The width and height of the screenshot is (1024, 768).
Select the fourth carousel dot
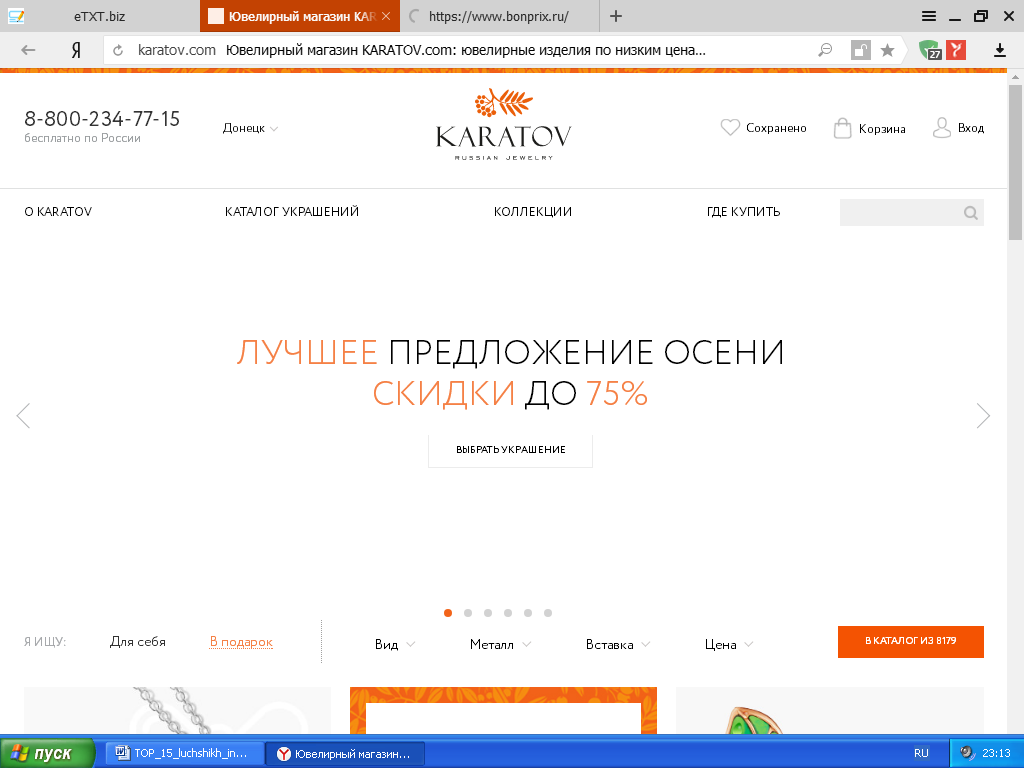point(508,613)
